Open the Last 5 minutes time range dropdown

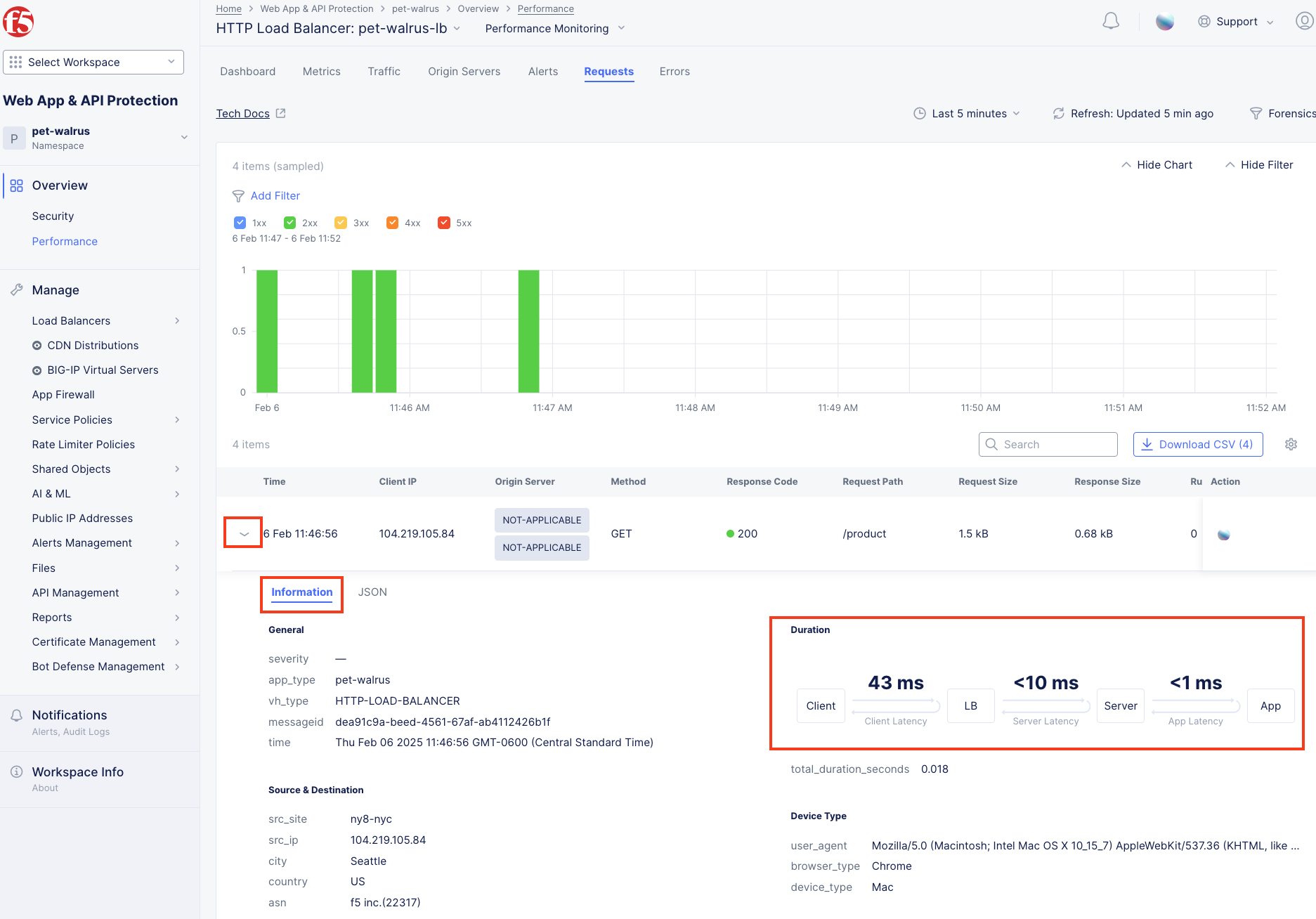[968, 113]
